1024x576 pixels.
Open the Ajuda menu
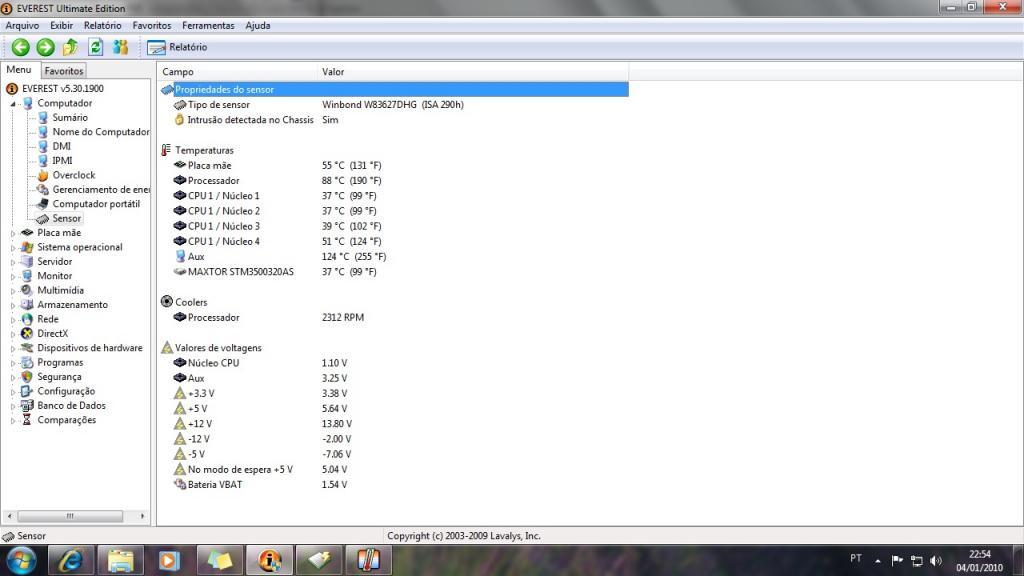point(258,25)
